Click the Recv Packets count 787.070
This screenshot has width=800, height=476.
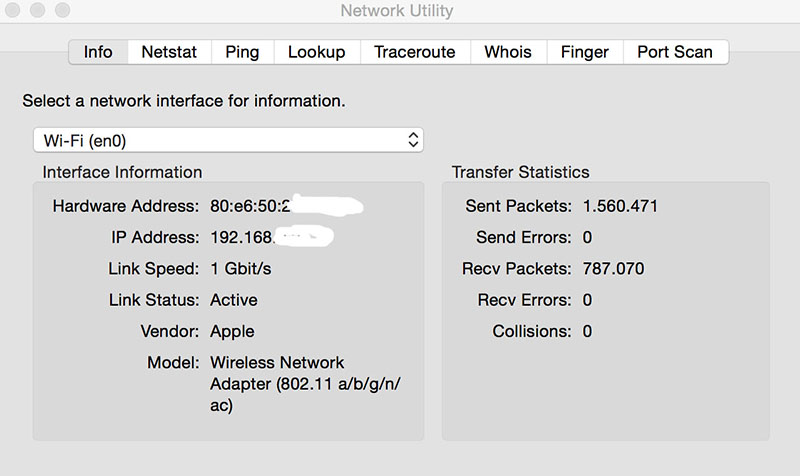tap(613, 269)
